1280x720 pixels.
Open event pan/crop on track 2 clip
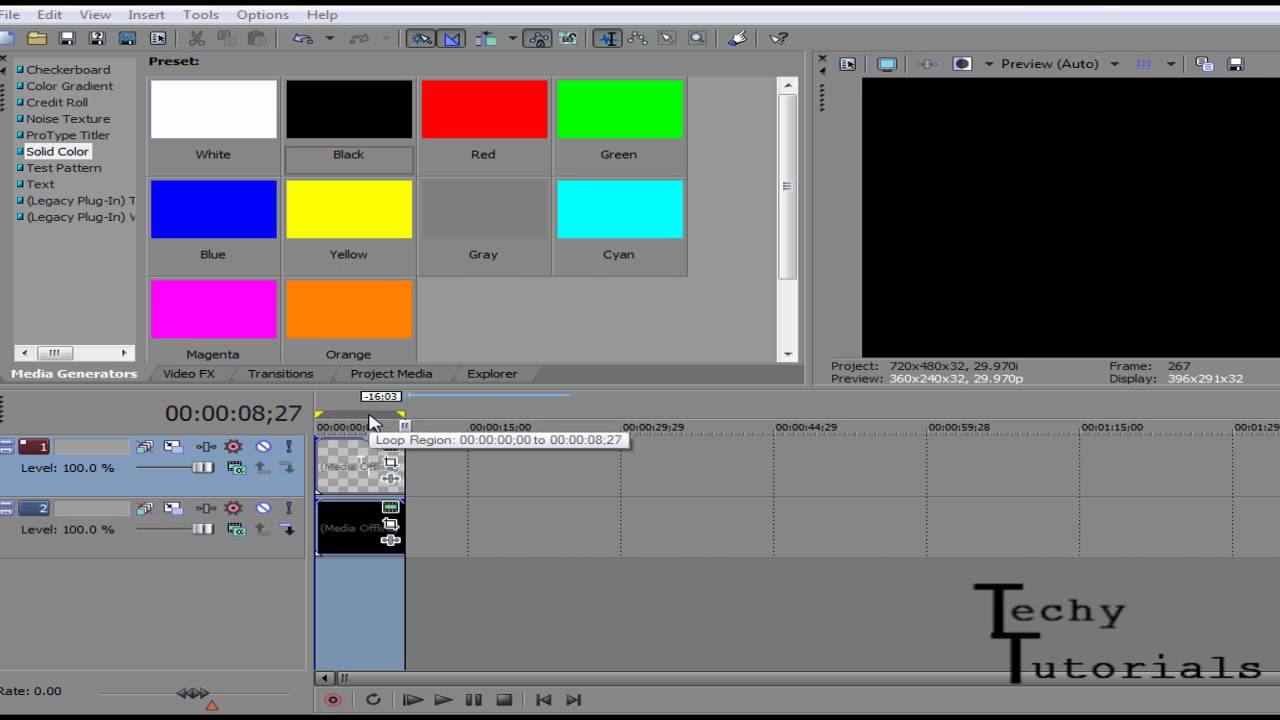(390, 524)
